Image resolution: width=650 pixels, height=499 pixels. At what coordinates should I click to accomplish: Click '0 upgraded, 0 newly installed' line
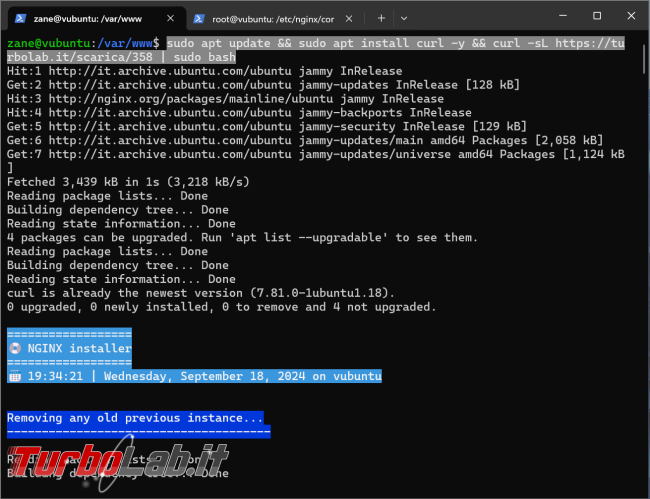[x=222, y=307]
